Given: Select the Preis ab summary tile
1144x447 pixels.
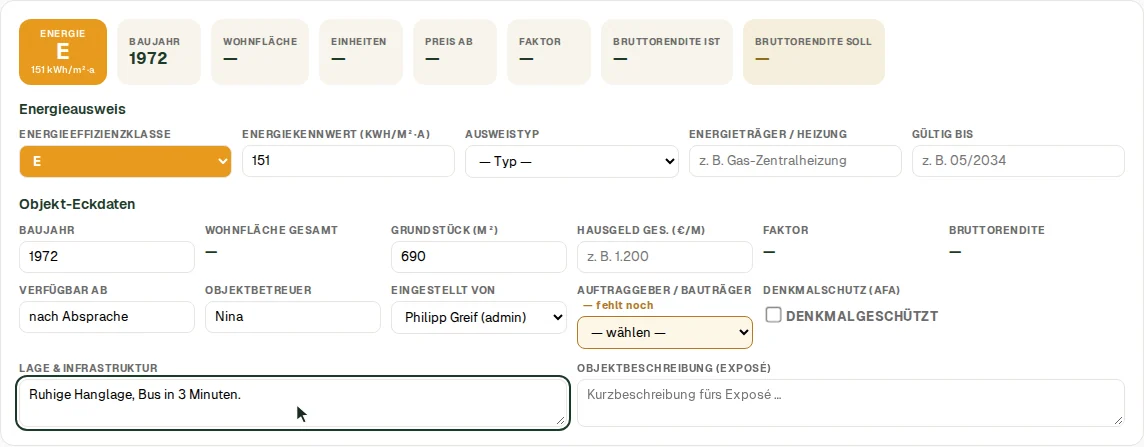Looking at the screenshot, I should point(455,52).
